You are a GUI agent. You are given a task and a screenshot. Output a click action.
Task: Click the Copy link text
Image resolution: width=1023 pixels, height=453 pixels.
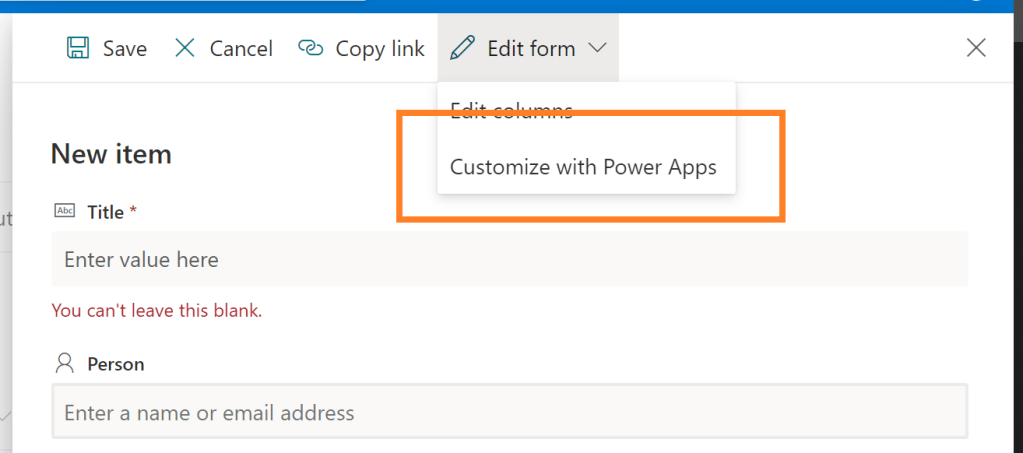pos(380,48)
